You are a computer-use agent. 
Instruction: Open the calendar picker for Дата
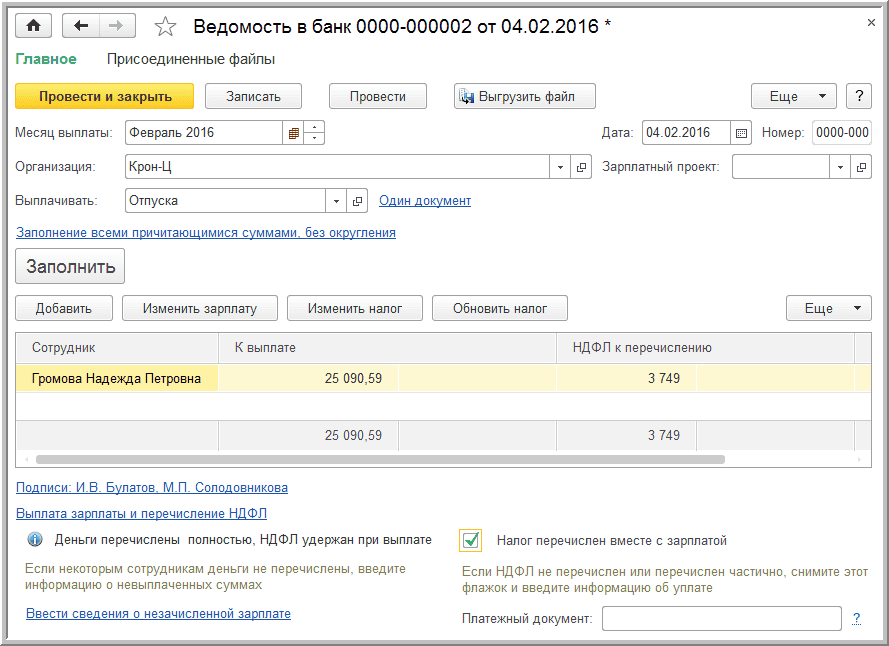coord(741,133)
